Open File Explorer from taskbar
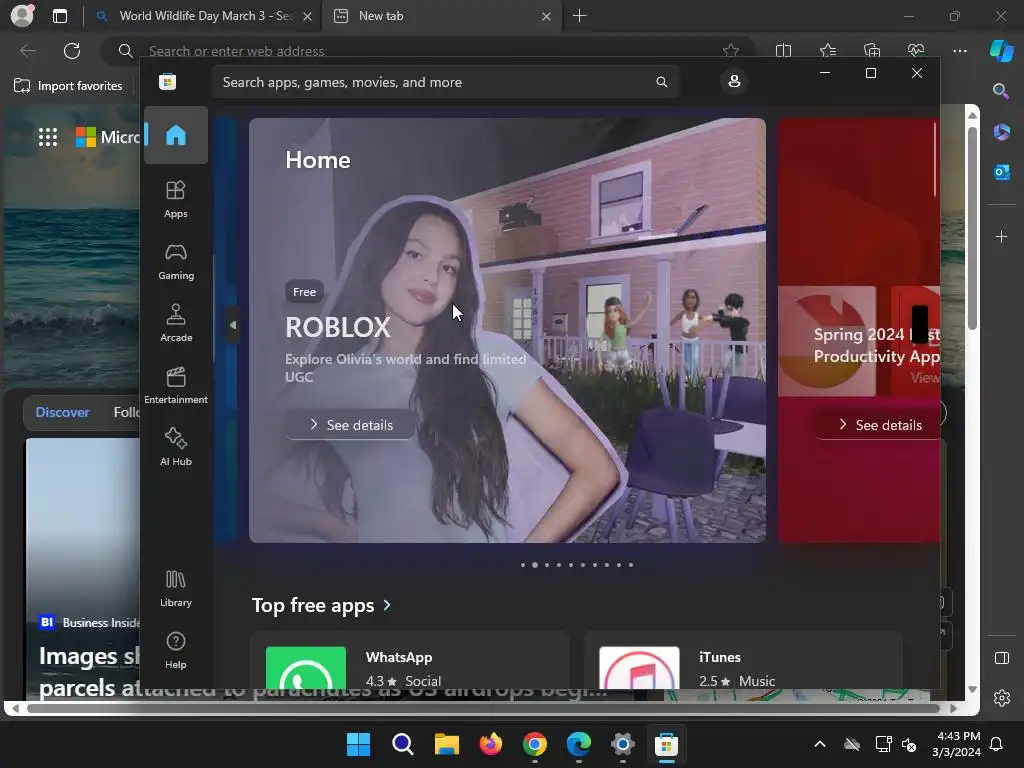The height and width of the screenshot is (768, 1024). click(447, 744)
